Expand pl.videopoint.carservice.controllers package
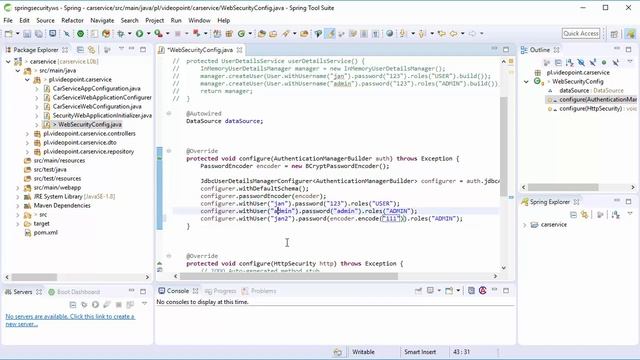Viewport: 640px width, 360px height. pos(27,133)
